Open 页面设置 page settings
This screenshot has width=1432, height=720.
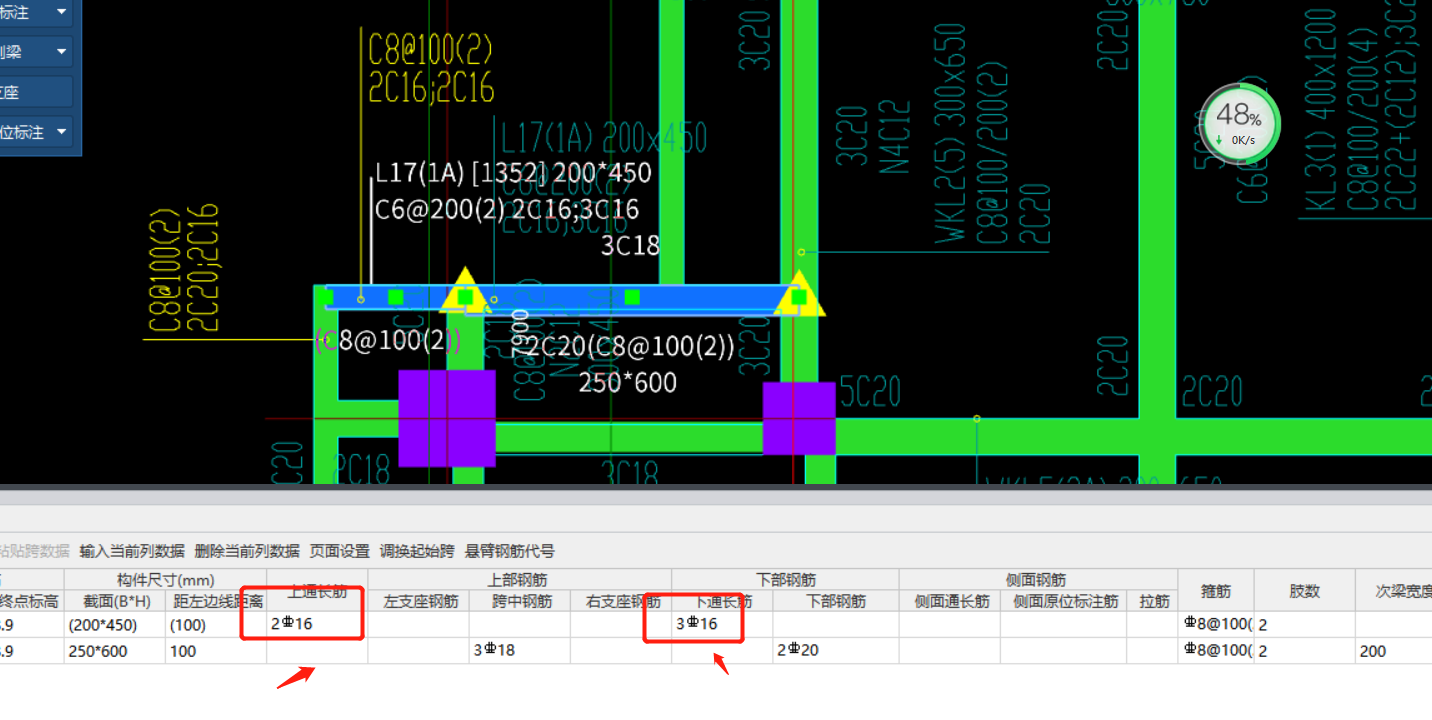tap(340, 551)
